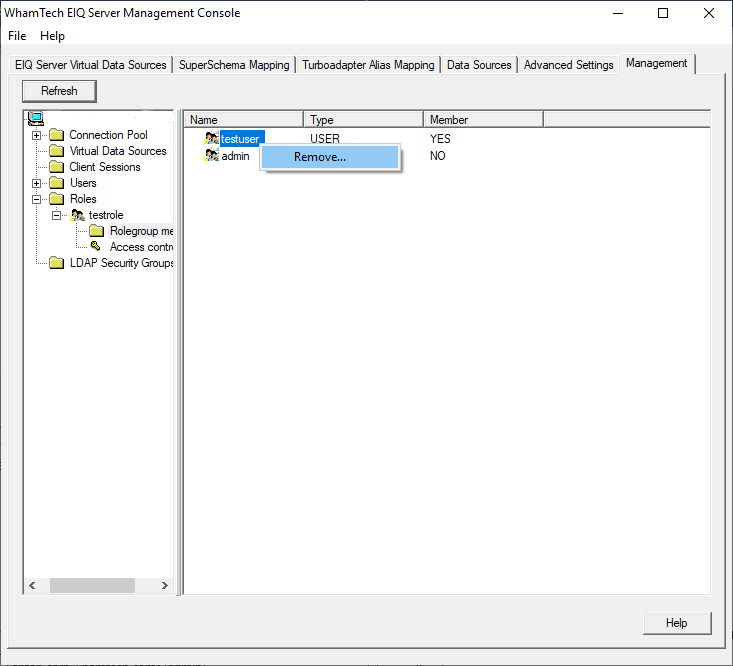
Task: Expand the Users tree node
Action: point(37,183)
